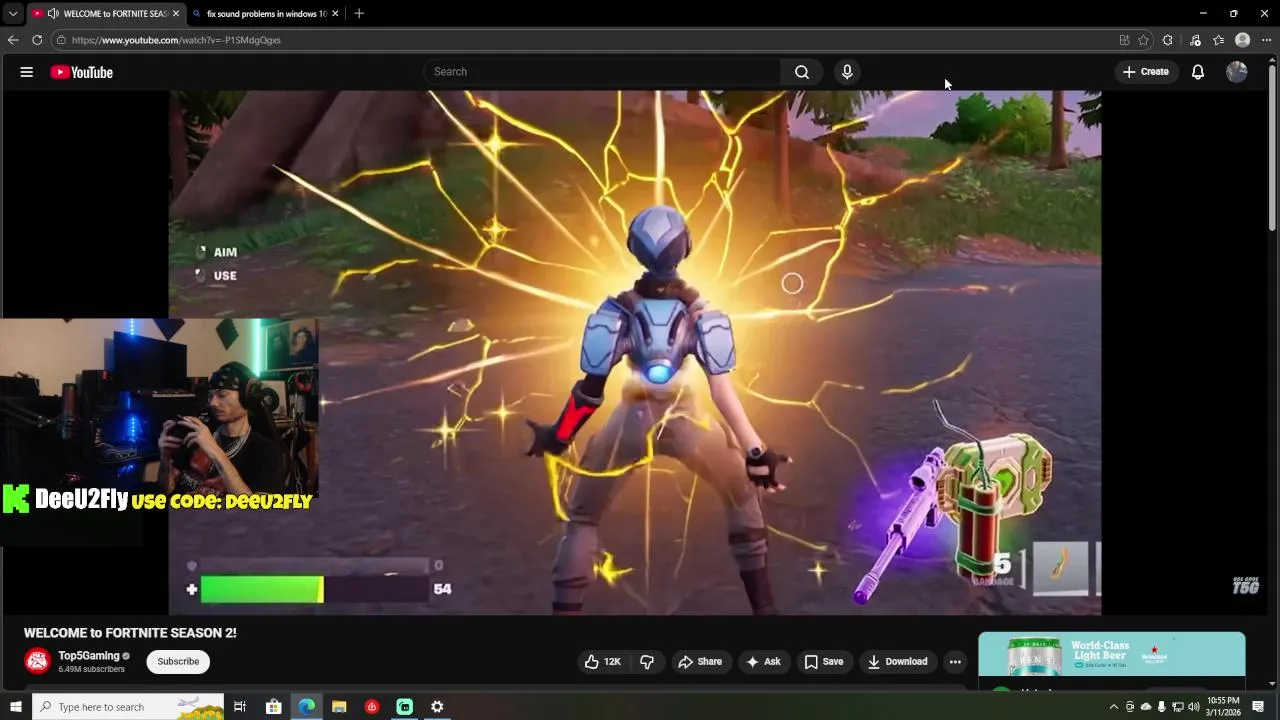Open the red circular taskbar app
The height and width of the screenshot is (720, 1280).
pyautogui.click(x=372, y=707)
